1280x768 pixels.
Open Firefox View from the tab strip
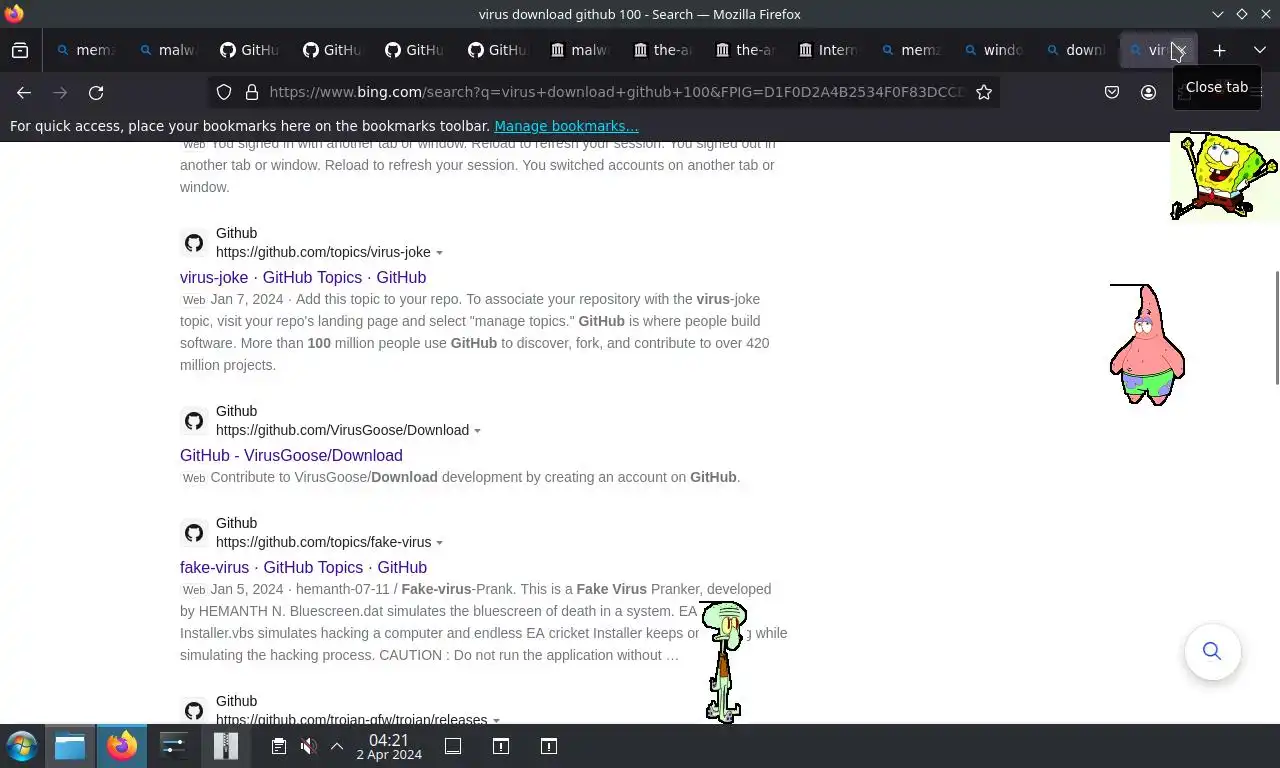pyautogui.click(x=20, y=50)
